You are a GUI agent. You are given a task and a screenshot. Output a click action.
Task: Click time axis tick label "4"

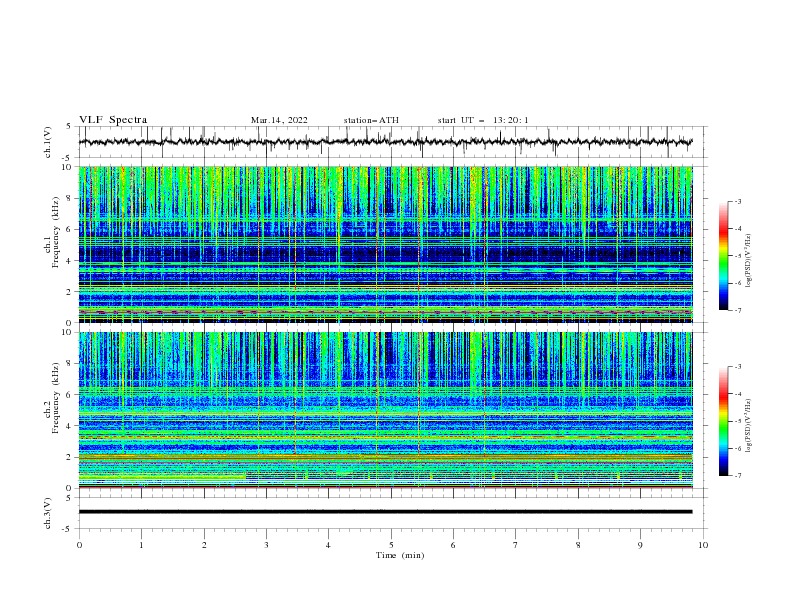[328, 545]
